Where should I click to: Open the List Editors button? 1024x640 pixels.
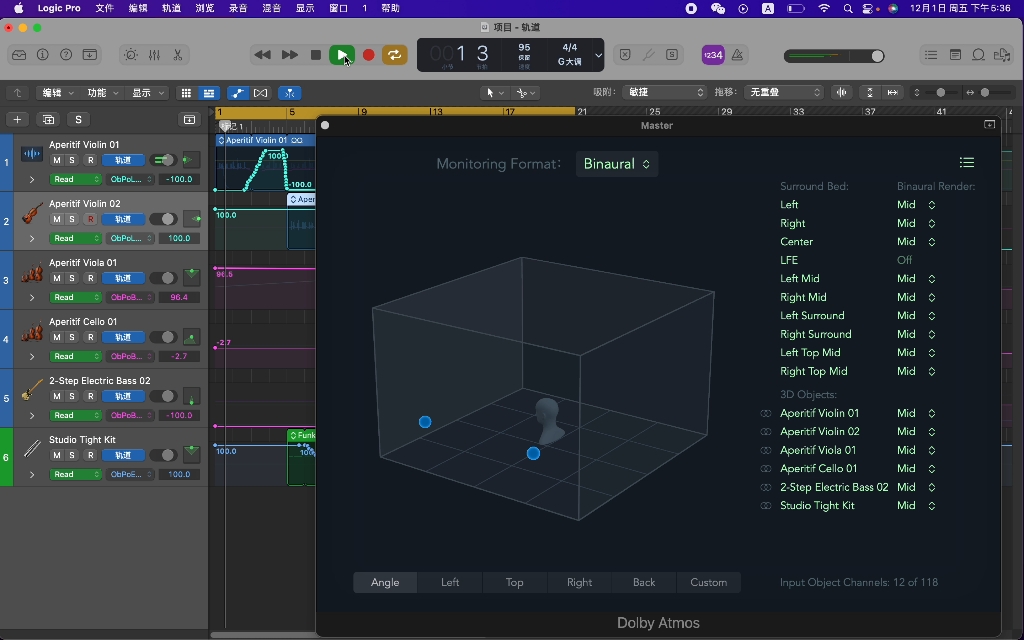pos(931,55)
